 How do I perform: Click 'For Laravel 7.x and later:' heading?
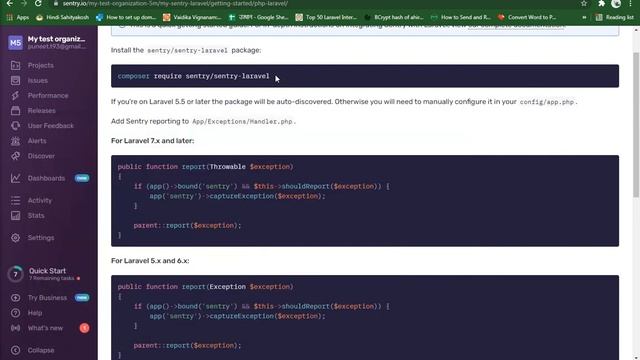pyautogui.click(x=153, y=140)
